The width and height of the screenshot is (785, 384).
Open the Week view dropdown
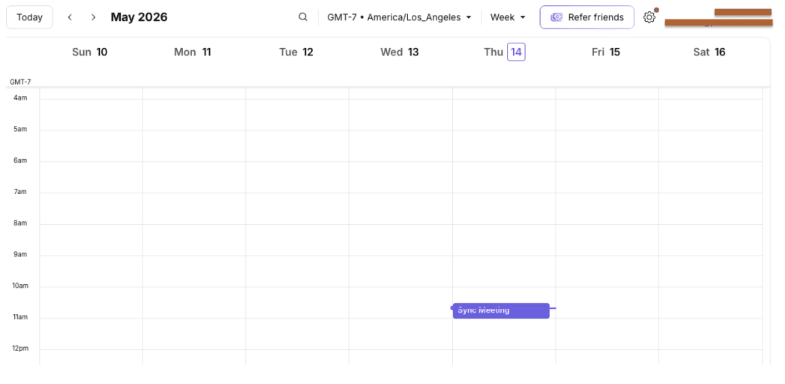[508, 17]
